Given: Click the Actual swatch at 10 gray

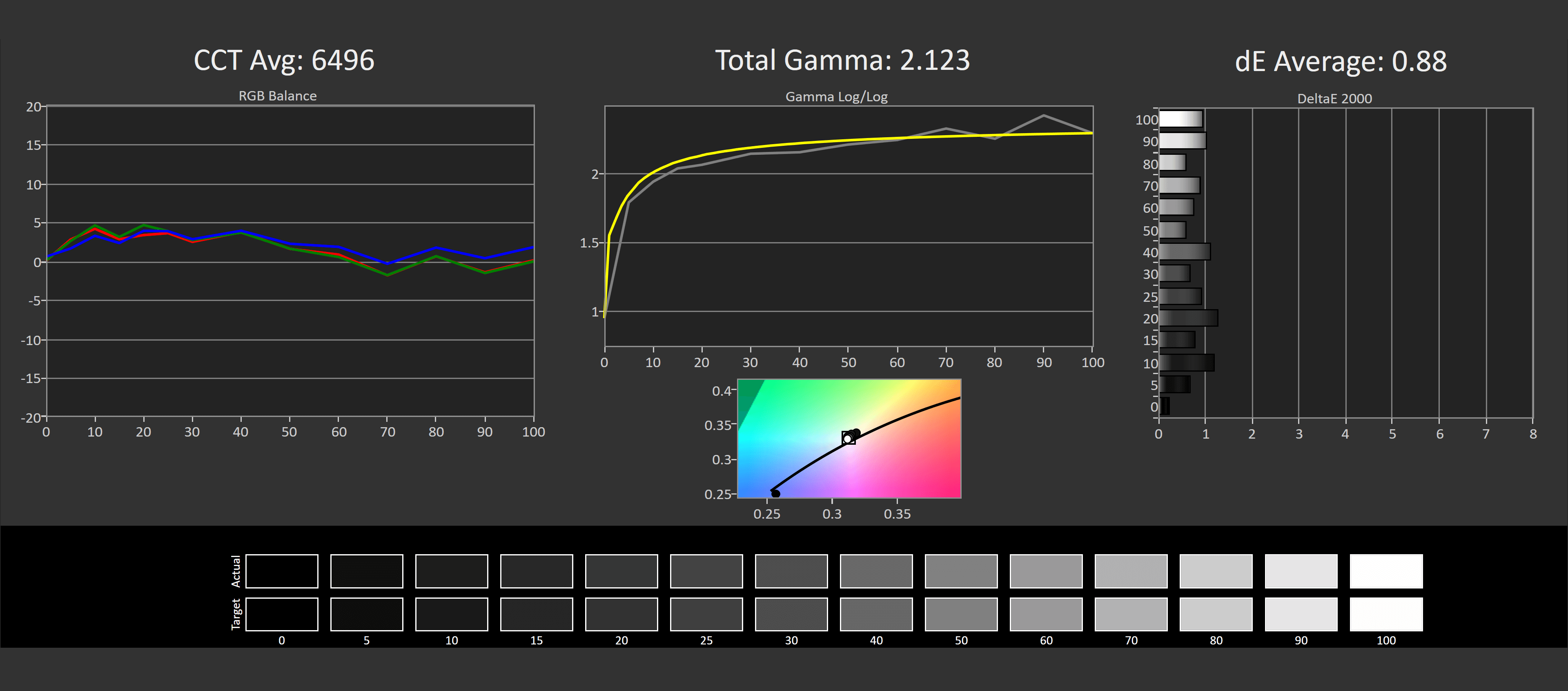Looking at the screenshot, I should (x=451, y=571).
